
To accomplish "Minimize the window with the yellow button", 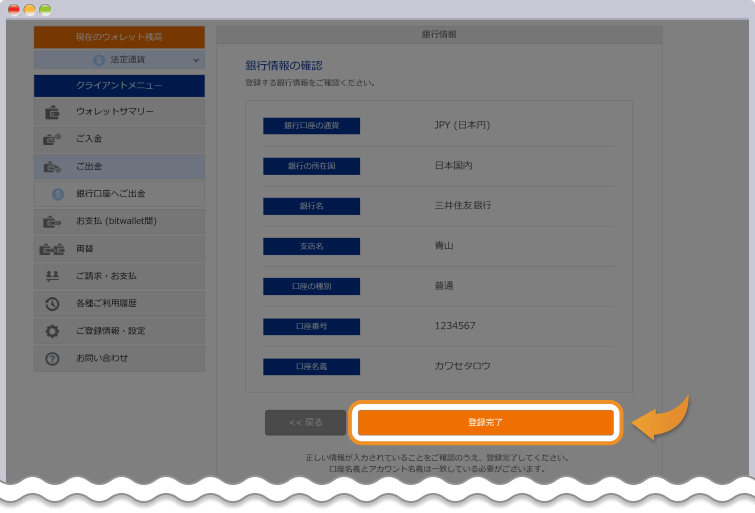I will (29, 9).
